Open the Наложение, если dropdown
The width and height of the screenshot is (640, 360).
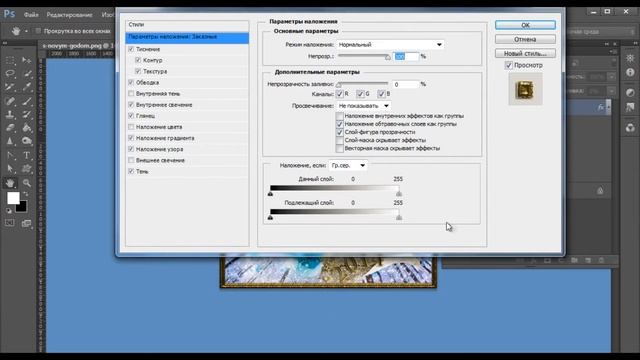[x=348, y=165]
